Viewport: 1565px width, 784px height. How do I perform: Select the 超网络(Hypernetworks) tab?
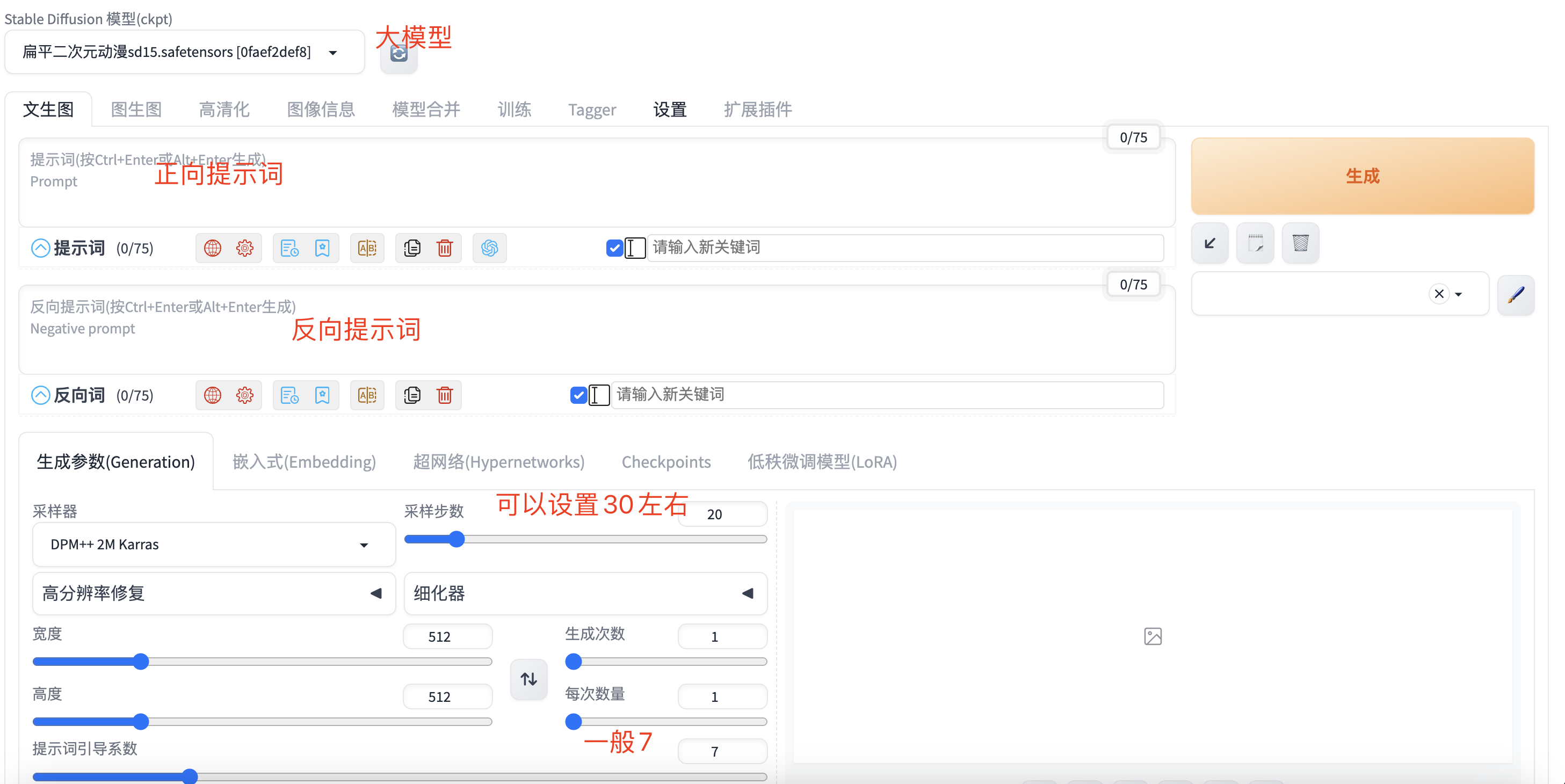(x=498, y=461)
